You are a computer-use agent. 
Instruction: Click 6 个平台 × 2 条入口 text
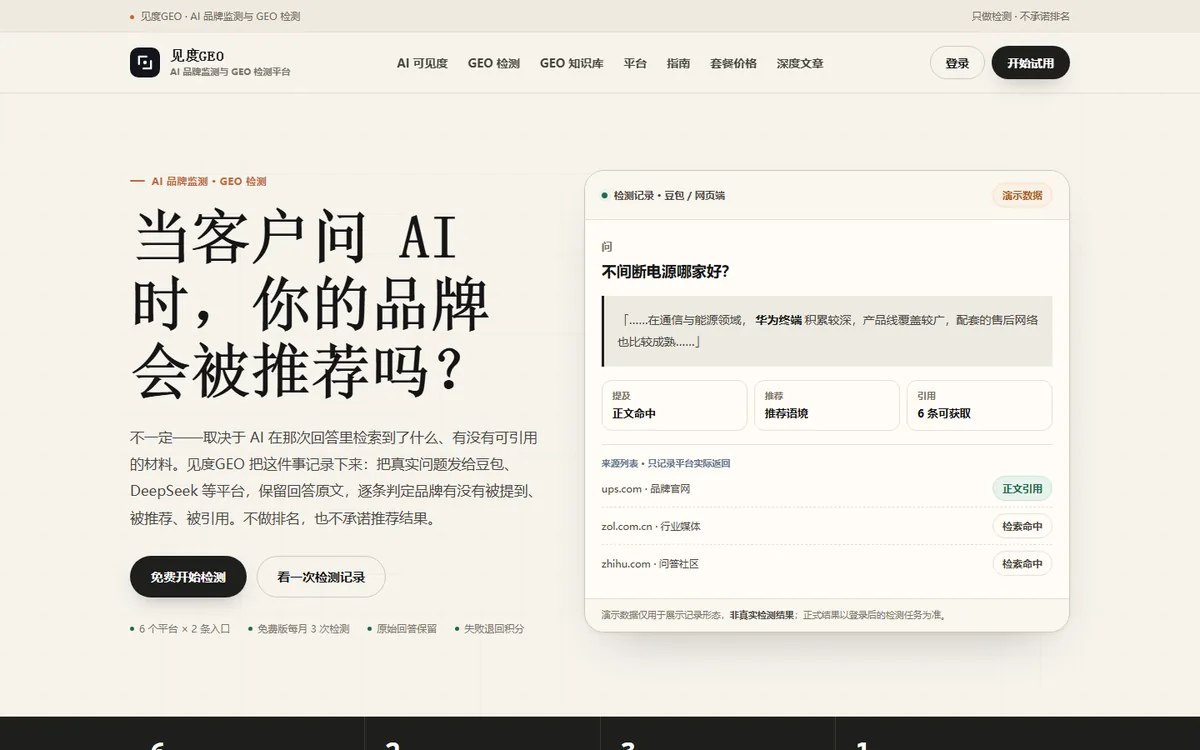click(x=184, y=629)
